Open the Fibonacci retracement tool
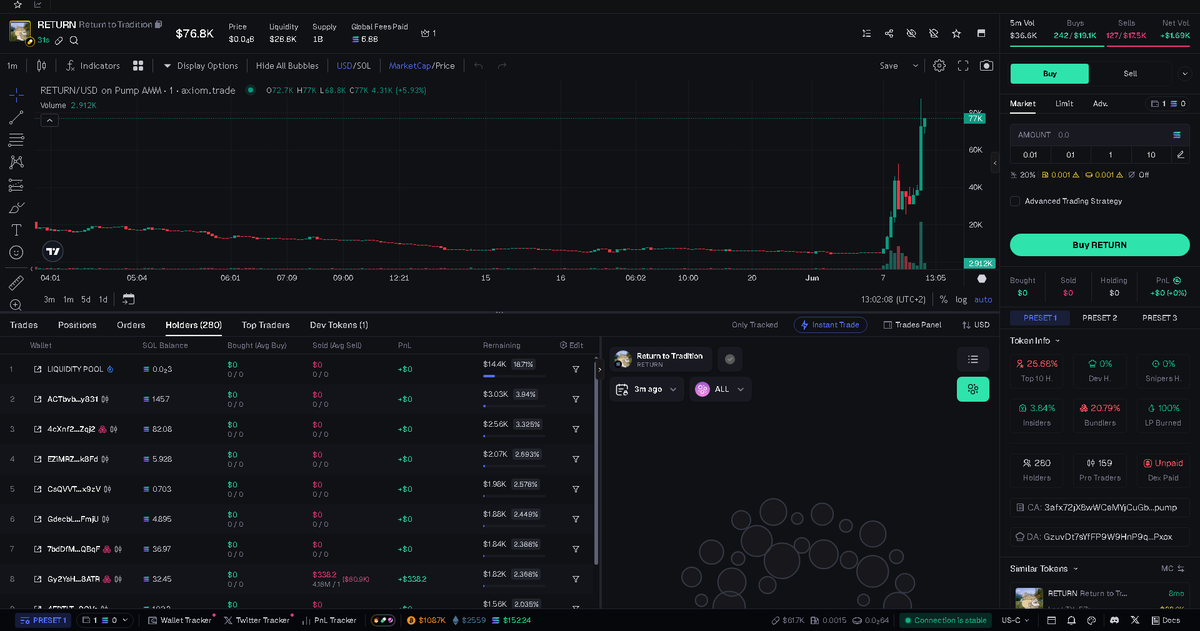Screen dimensions: 1200x631 [16, 139]
